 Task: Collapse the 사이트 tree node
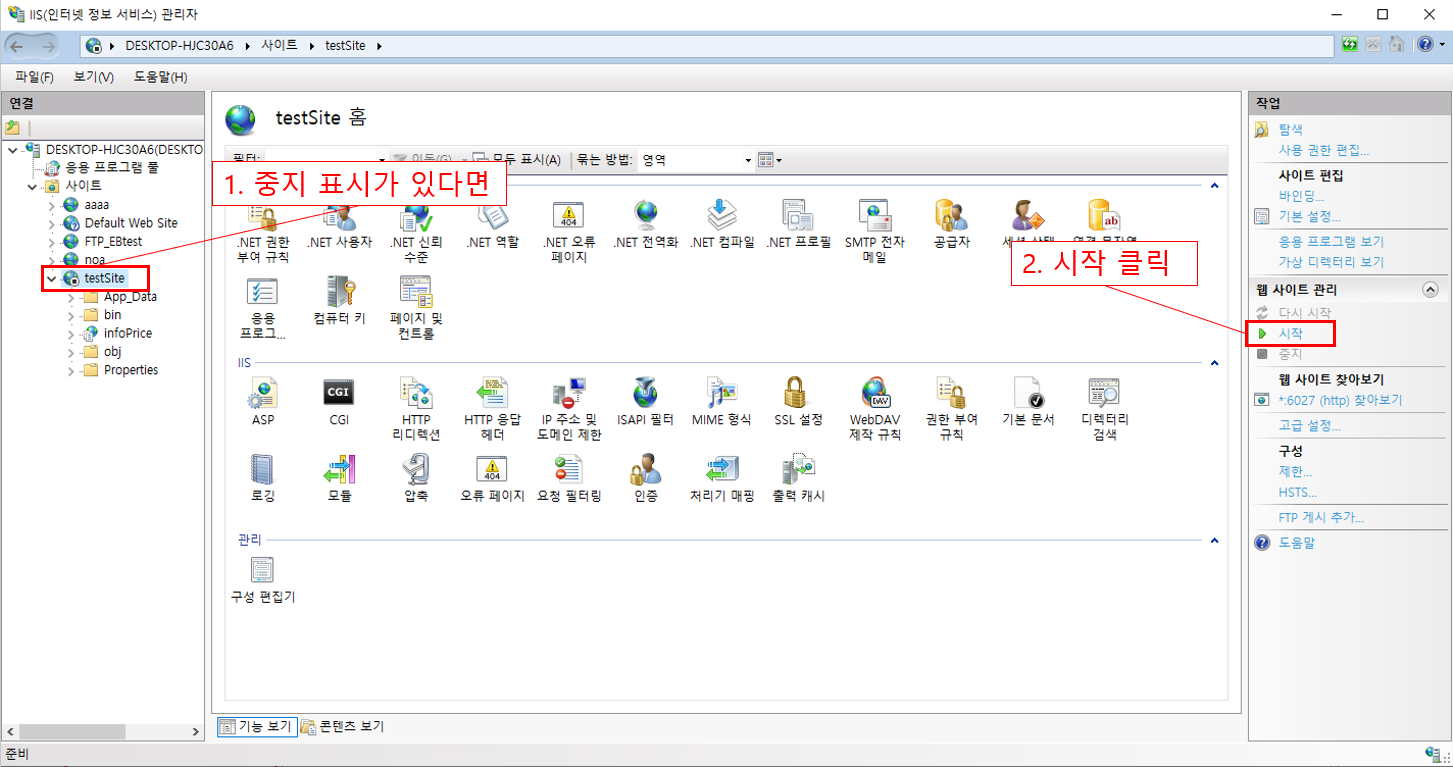pos(31,186)
